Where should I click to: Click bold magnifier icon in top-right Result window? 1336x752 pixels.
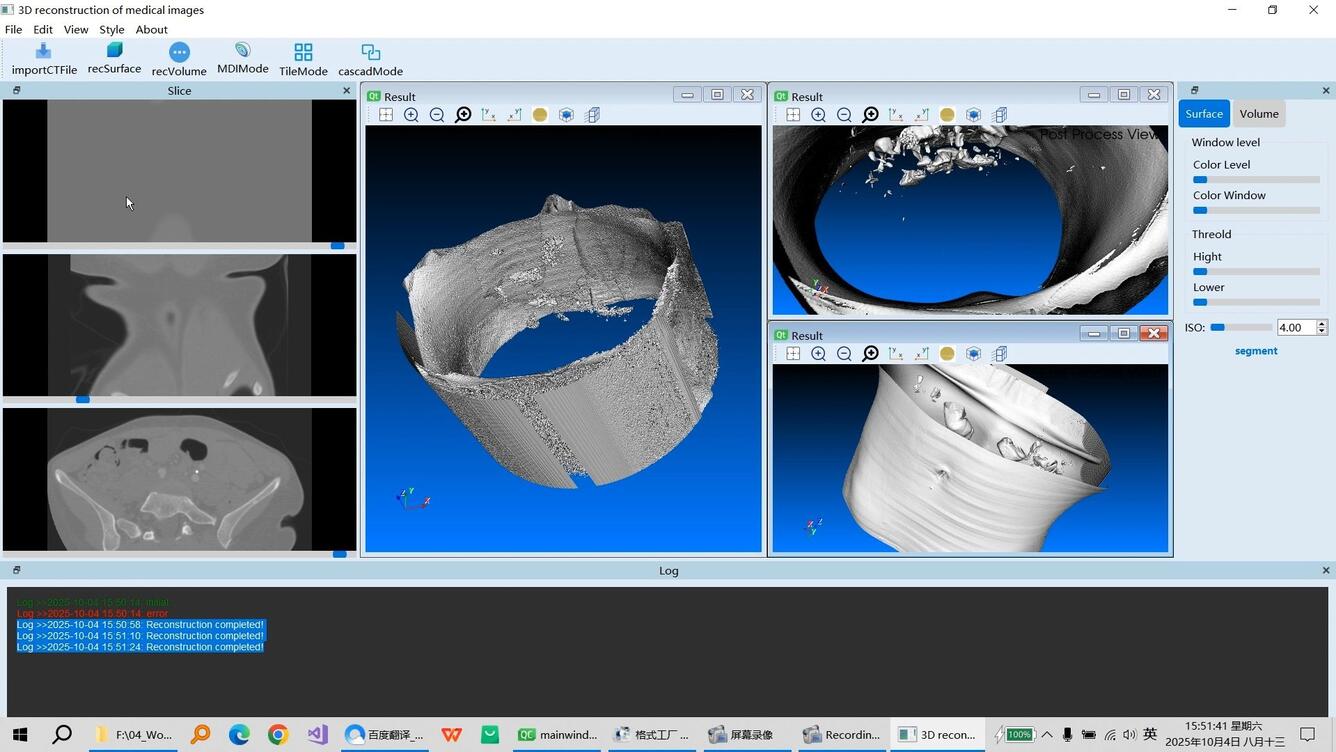[x=871, y=115]
